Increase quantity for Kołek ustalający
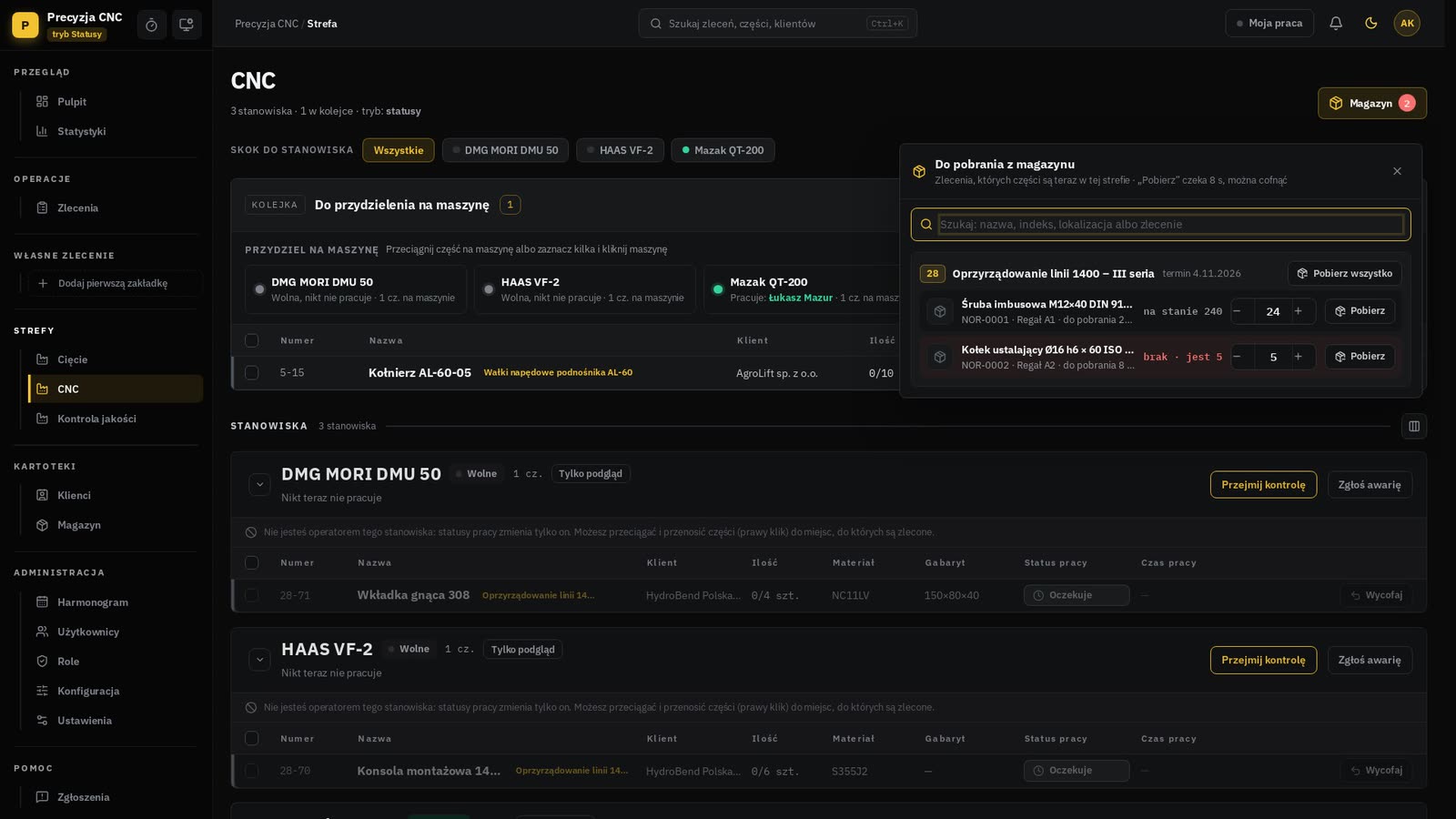Image resolution: width=1456 pixels, height=819 pixels. [x=1299, y=357]
